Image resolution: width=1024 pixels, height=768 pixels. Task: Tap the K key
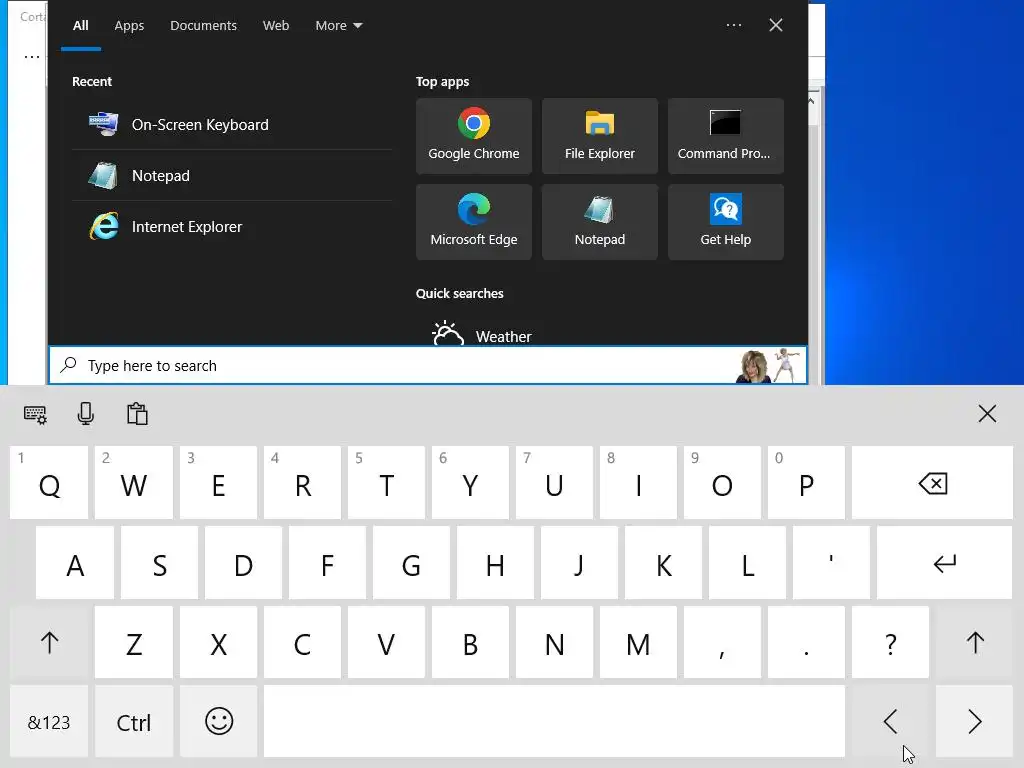click(664, 563)
